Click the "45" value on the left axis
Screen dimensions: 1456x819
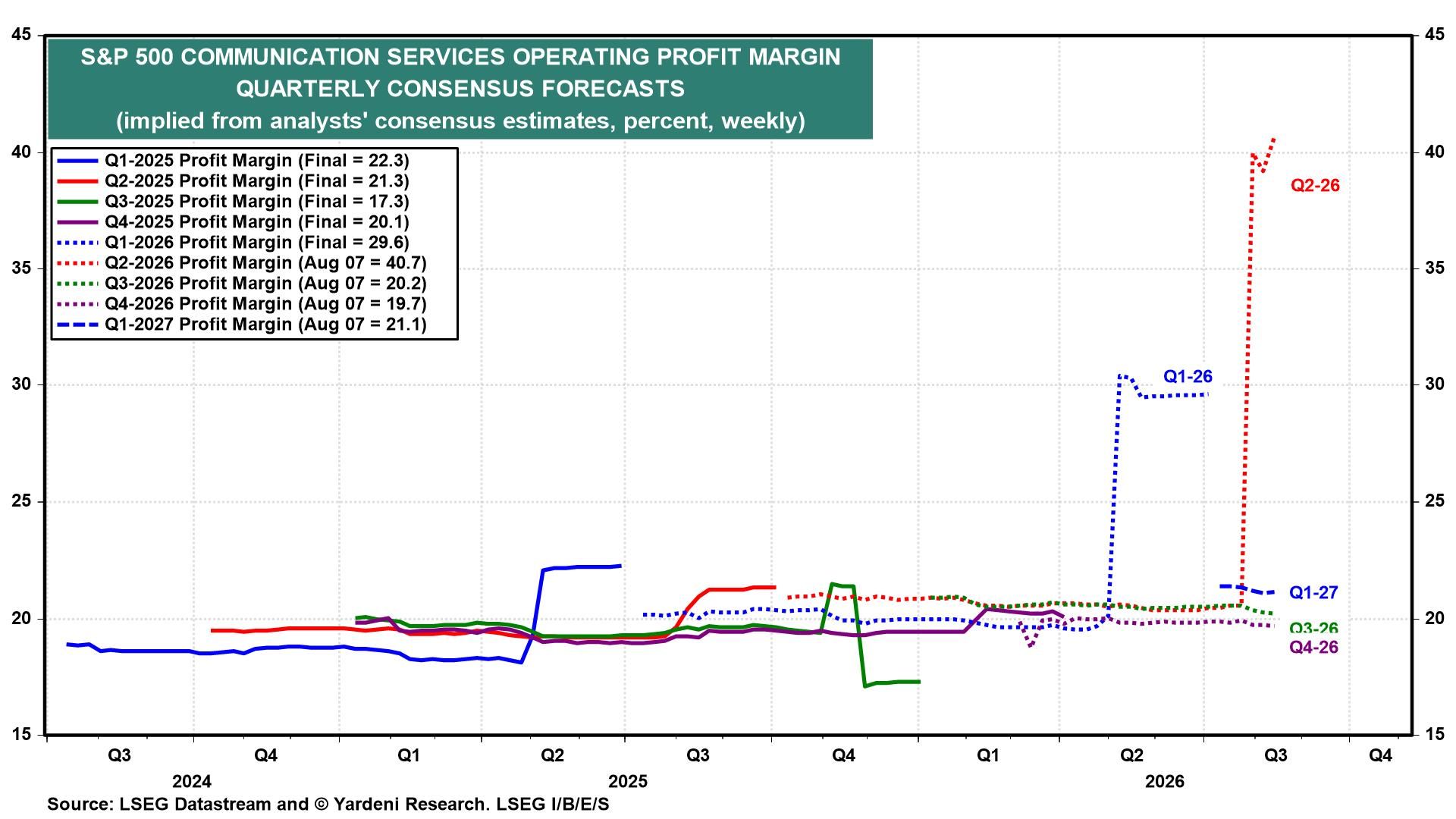coord(23,35)
